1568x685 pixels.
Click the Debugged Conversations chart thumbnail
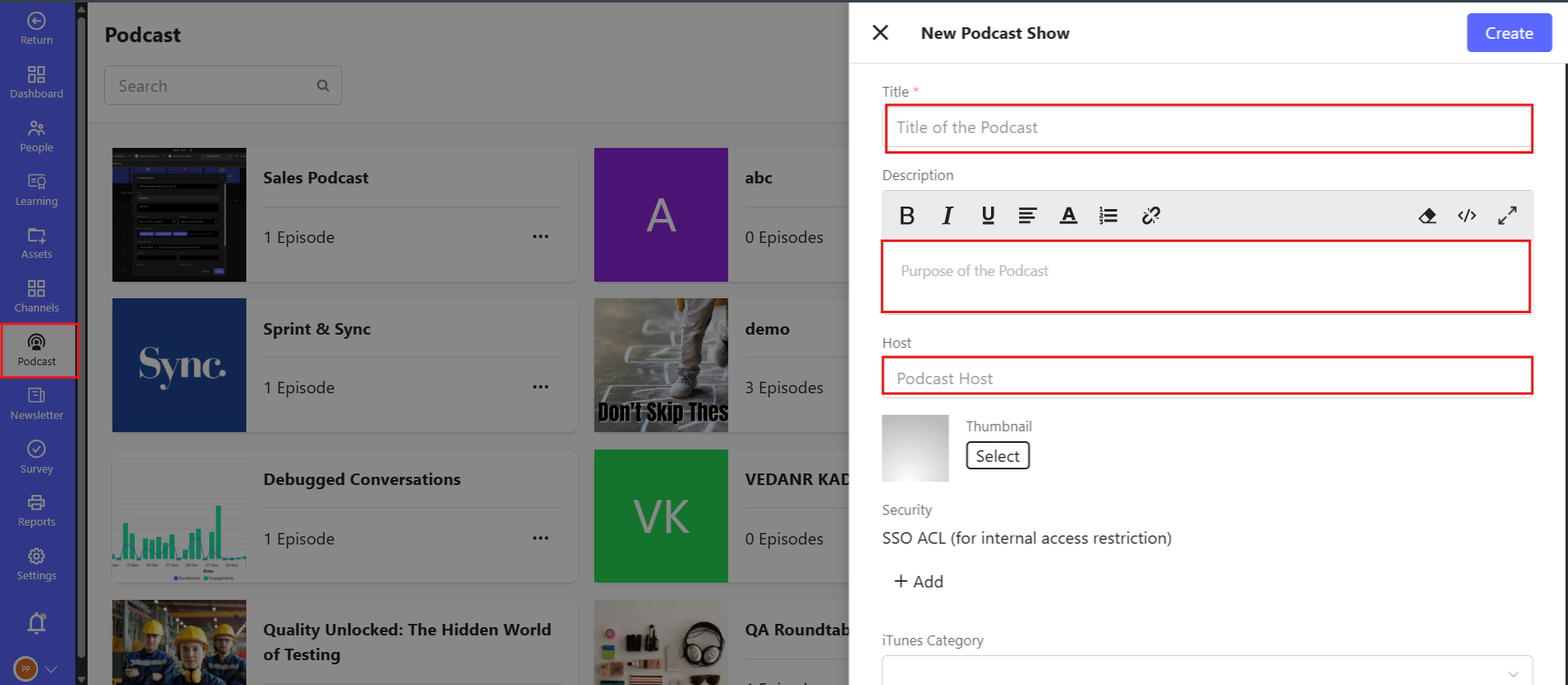pos(179,516)
